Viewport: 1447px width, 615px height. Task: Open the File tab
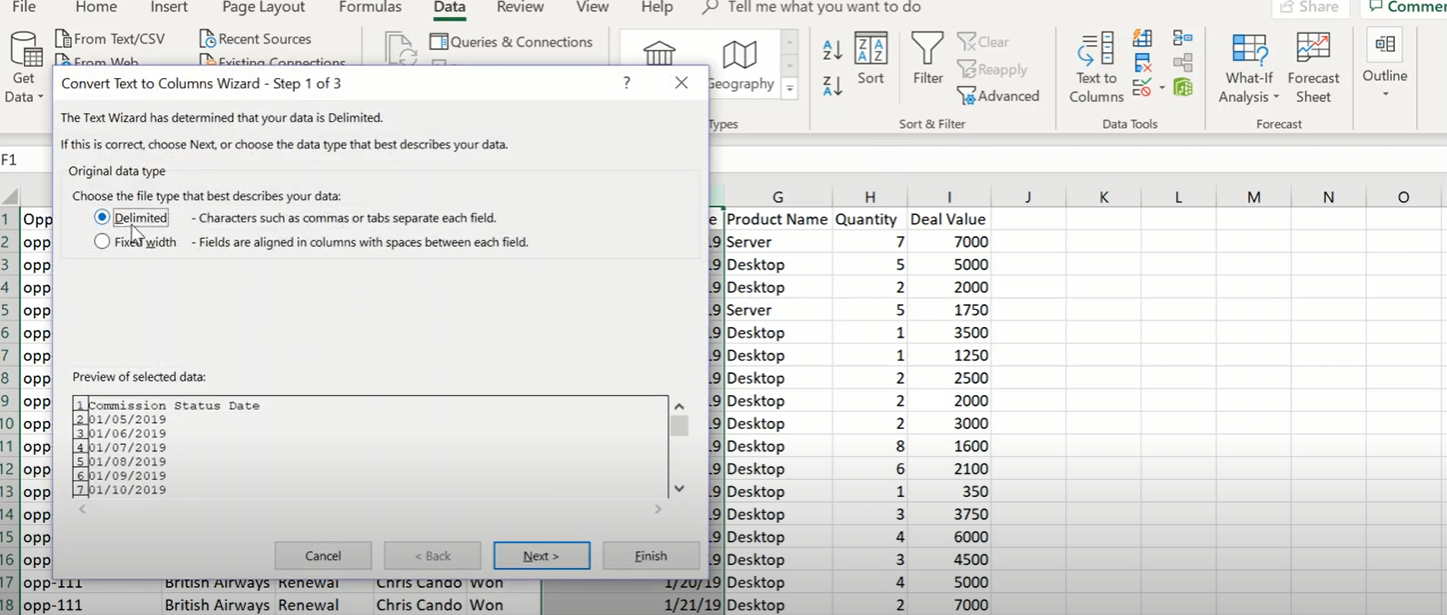24,7
